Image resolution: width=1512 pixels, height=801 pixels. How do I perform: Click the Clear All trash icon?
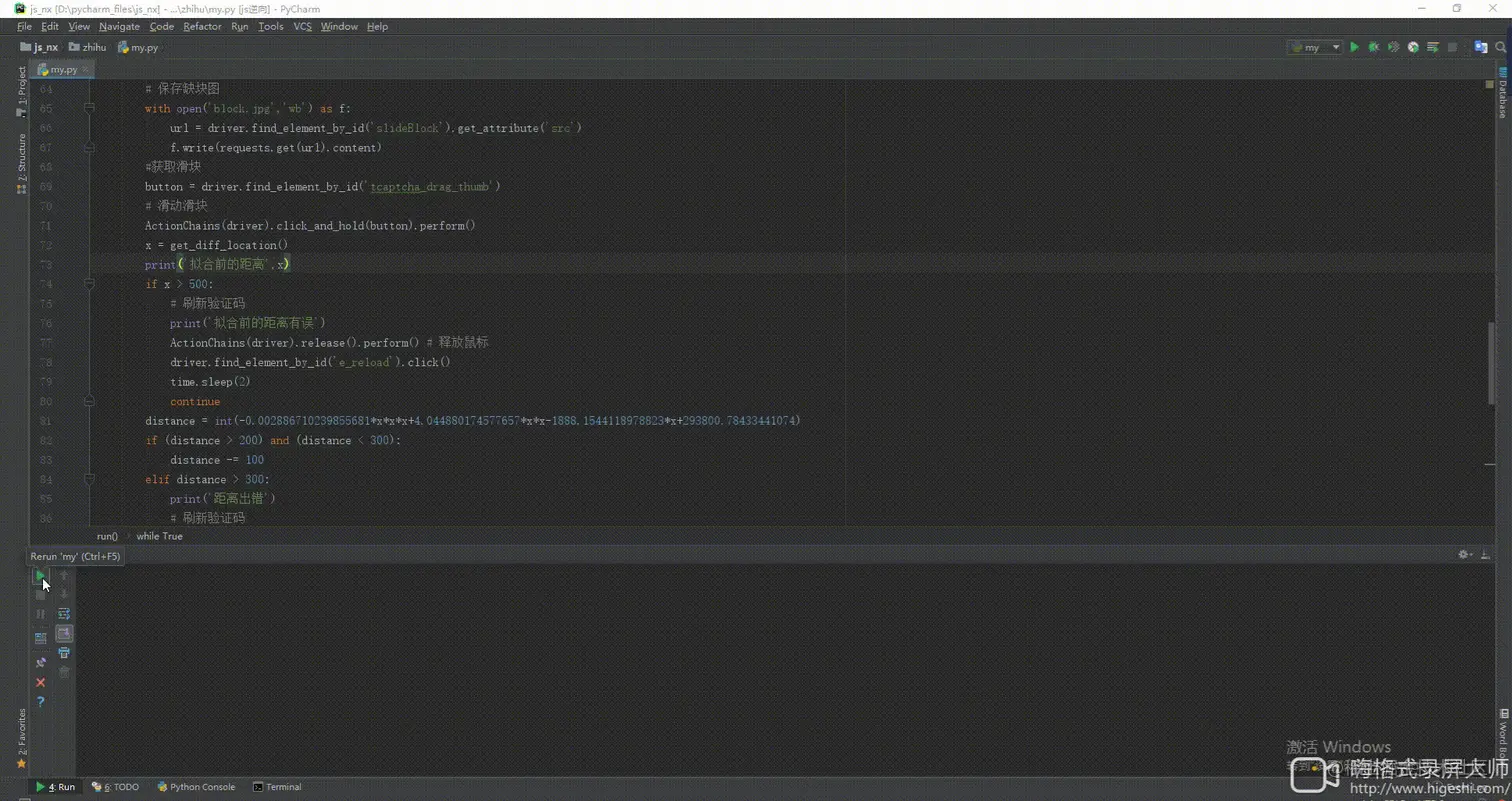click(x=64, y=673)
